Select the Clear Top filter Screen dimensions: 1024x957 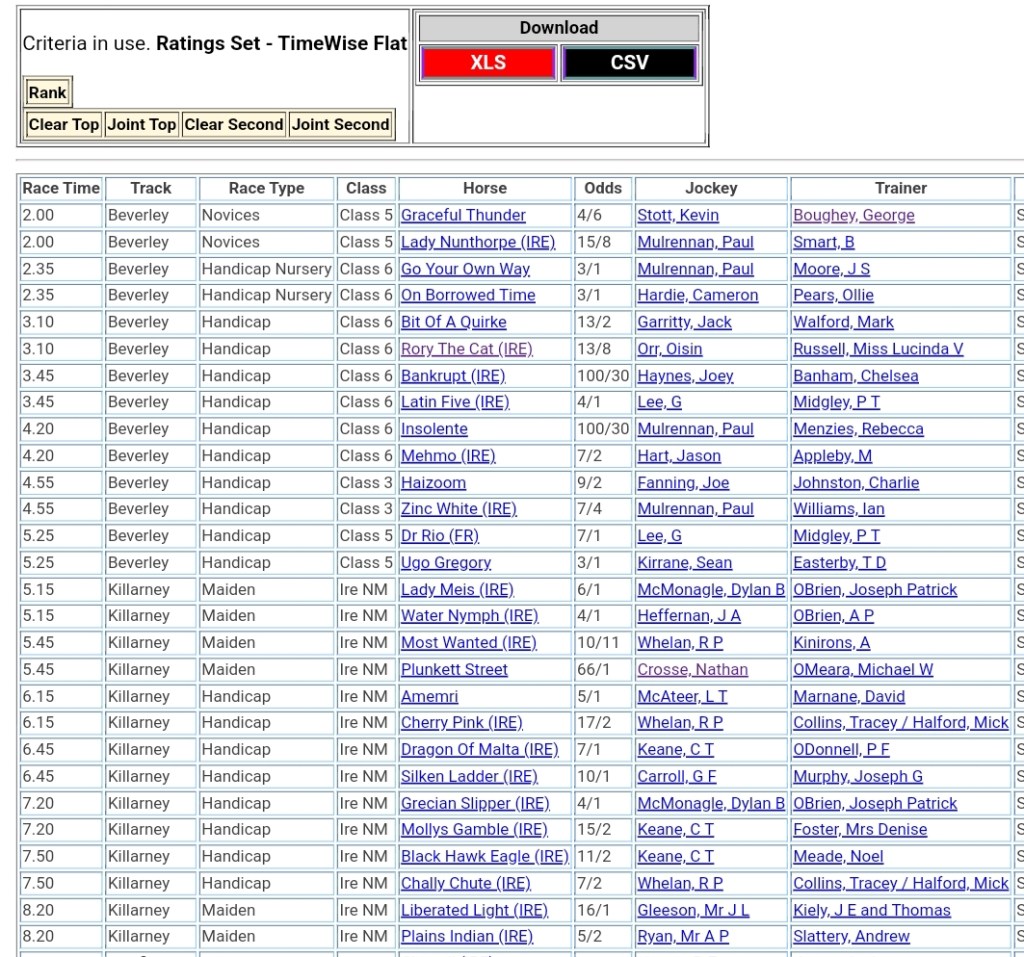click(64, 125)
